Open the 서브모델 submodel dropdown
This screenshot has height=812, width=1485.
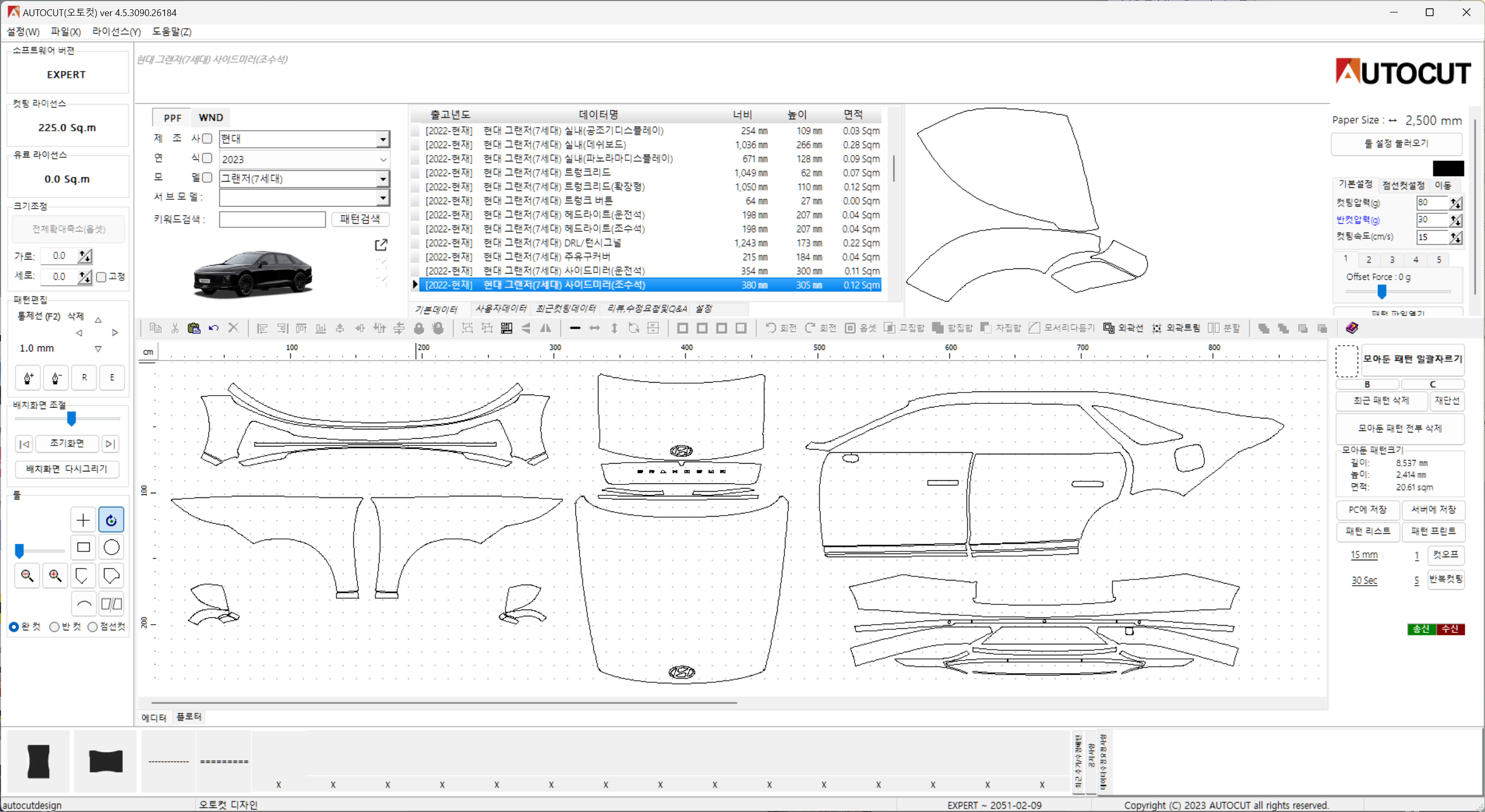[383, 198]
